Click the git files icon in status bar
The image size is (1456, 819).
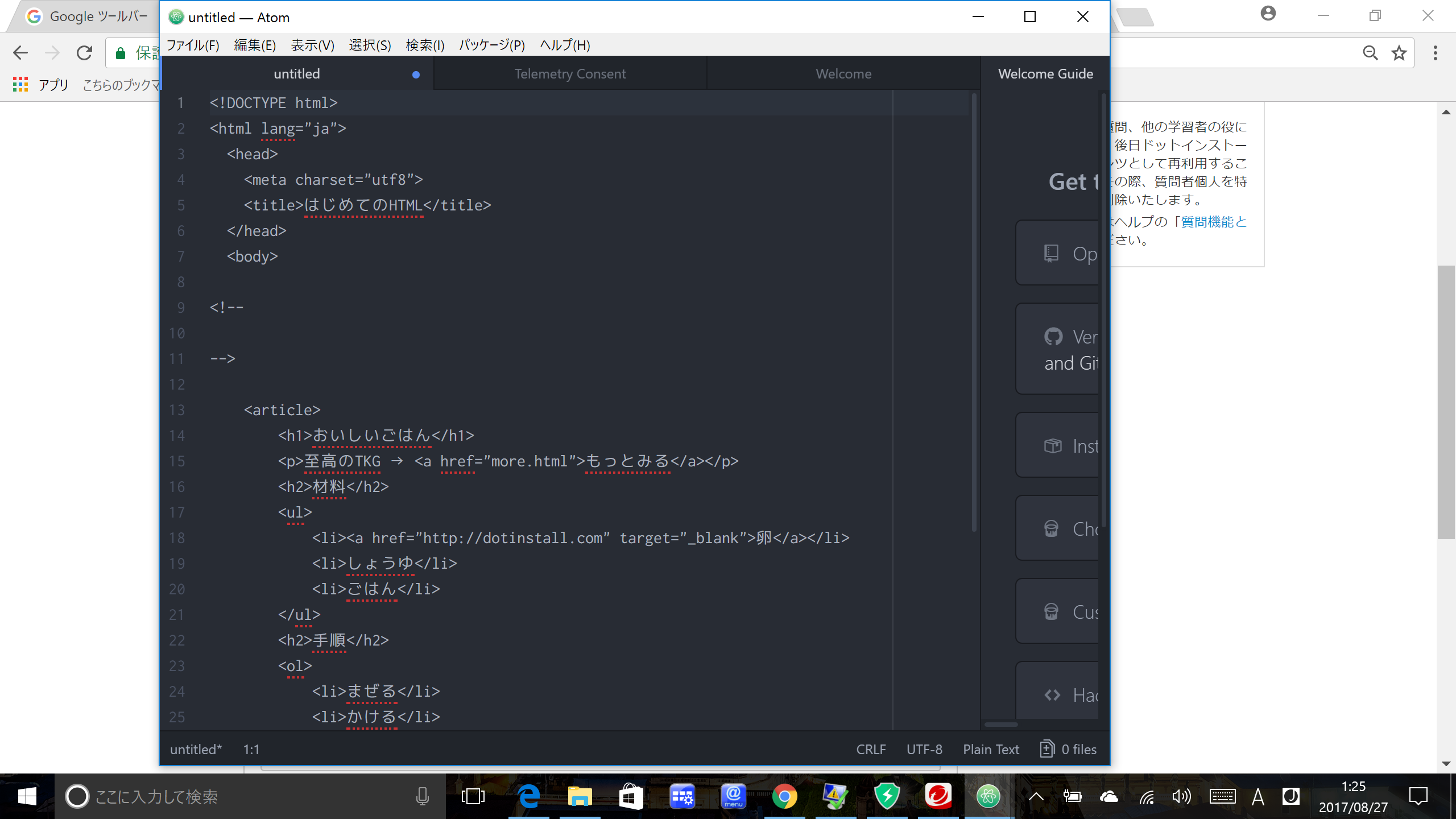coord(1047,748)
